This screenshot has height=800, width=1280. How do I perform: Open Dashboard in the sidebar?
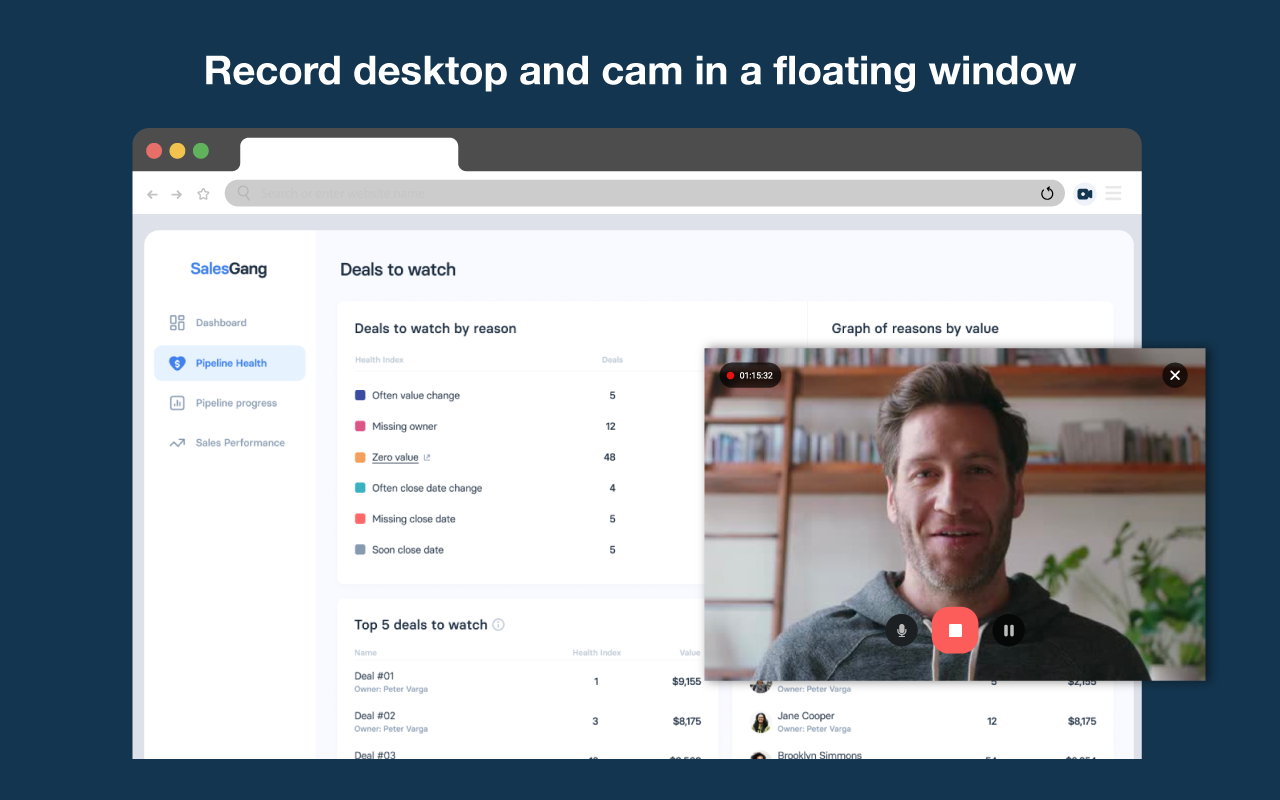tap(220, 323)
